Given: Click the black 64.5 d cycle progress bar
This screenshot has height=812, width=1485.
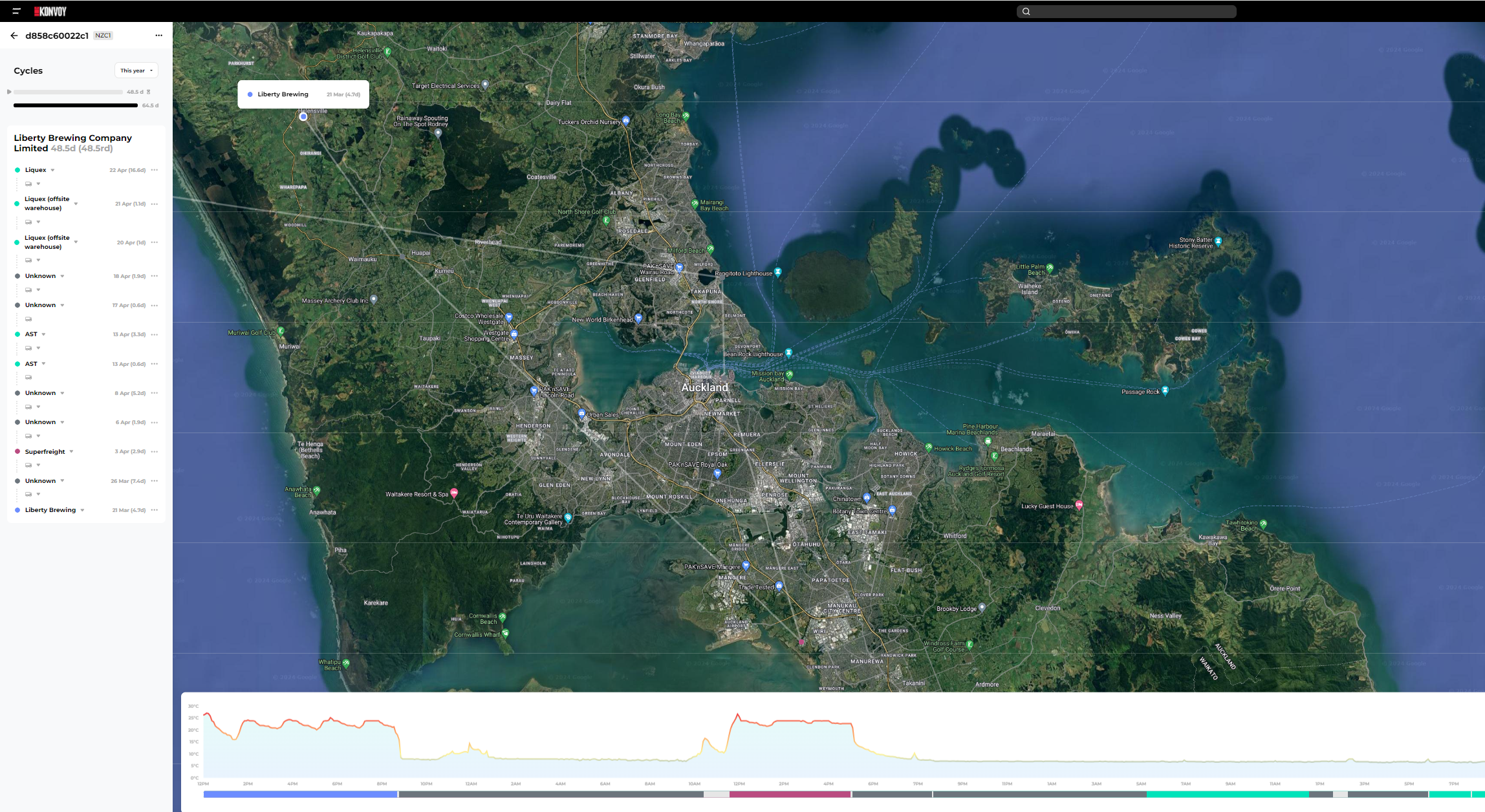Looking at the screenshot, I should (x=75, y=105).
